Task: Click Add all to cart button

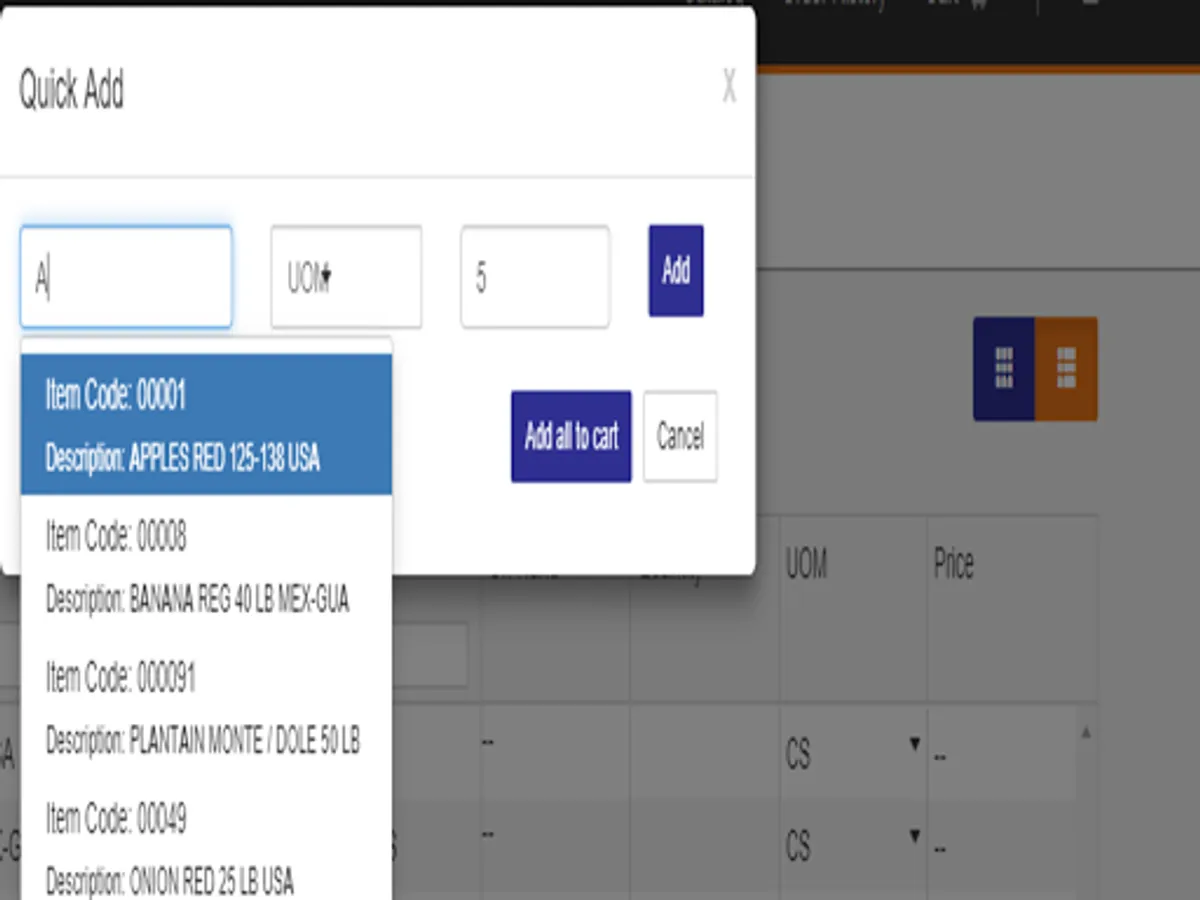Action: pos(571,436)
